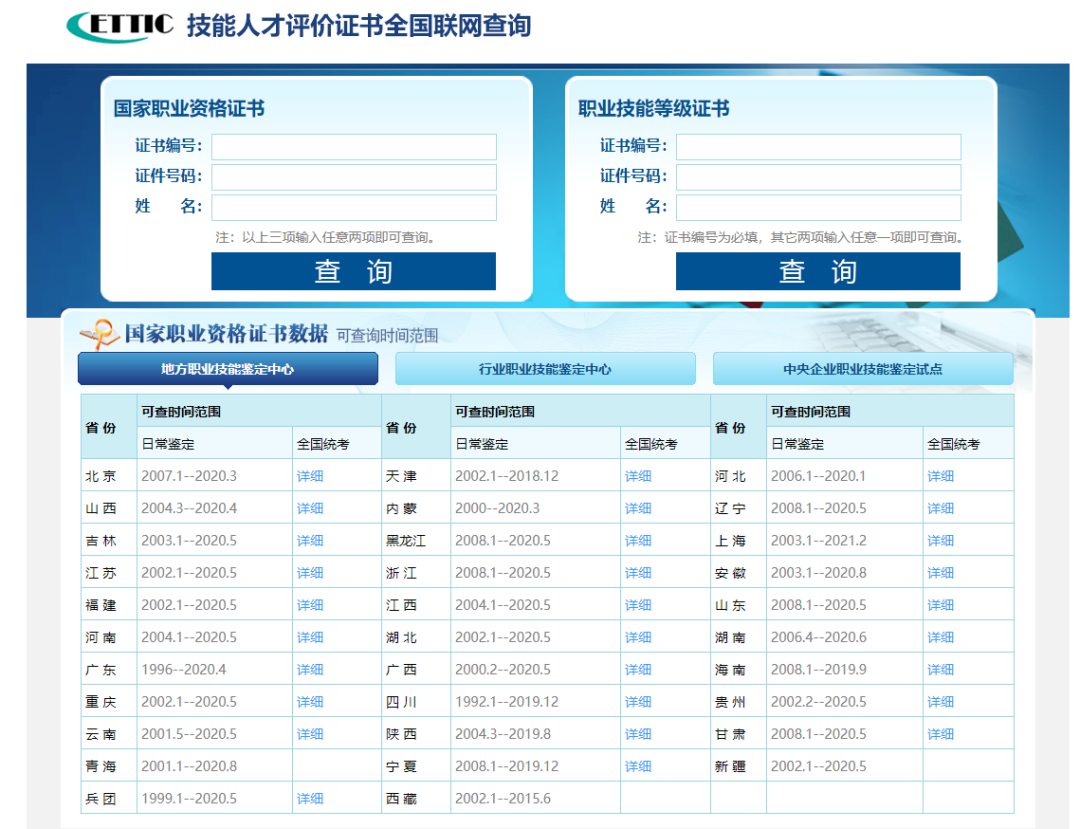Image resolution: width=1080 pixels, height=829 pixels.
Task: Select 姓名 field in 国家职业资格证书
Action: pyautogui.click(x=353, y=207)
